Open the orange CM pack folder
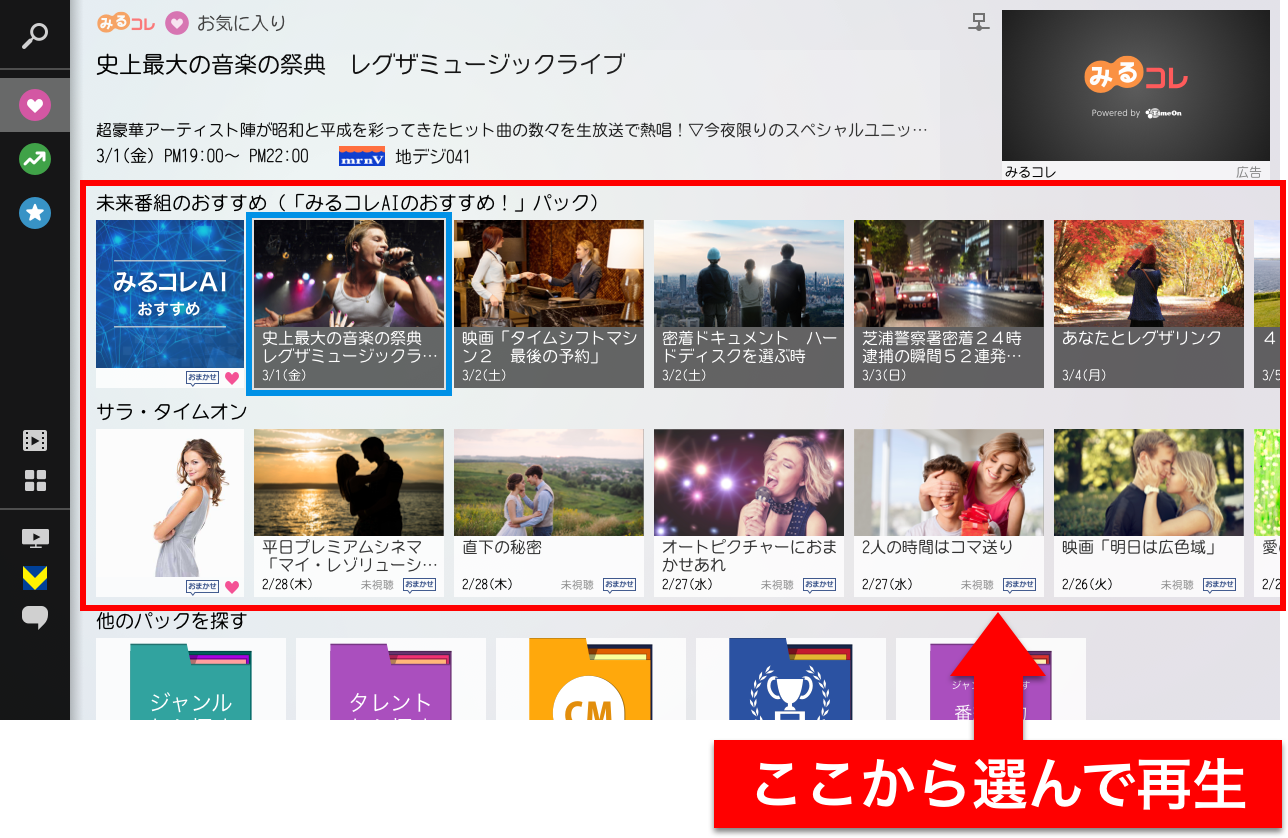This screenshot has width=1288, height=838. 590,680
